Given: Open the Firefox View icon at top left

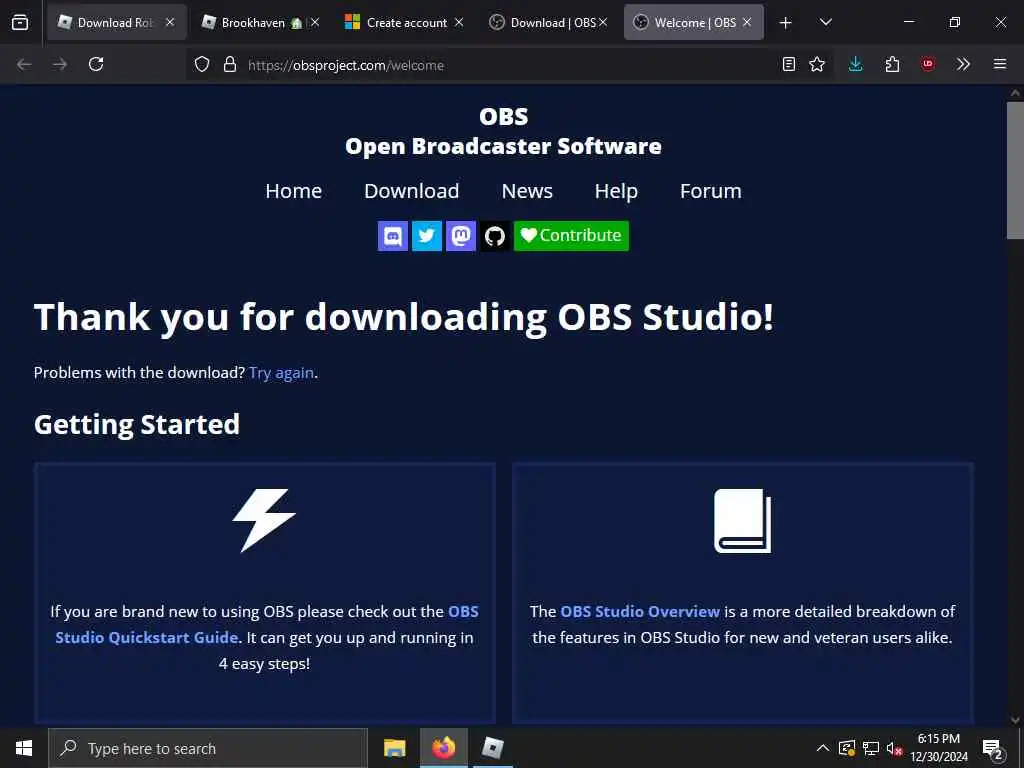Looking at the screenshot, I should [20, 22].
